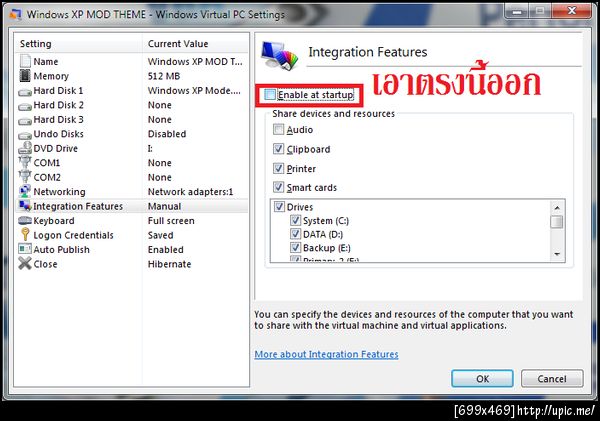Click the Hard Disk 2 drive icon
The height and width of the screenshot is (421, 600).
coord(25,107)
